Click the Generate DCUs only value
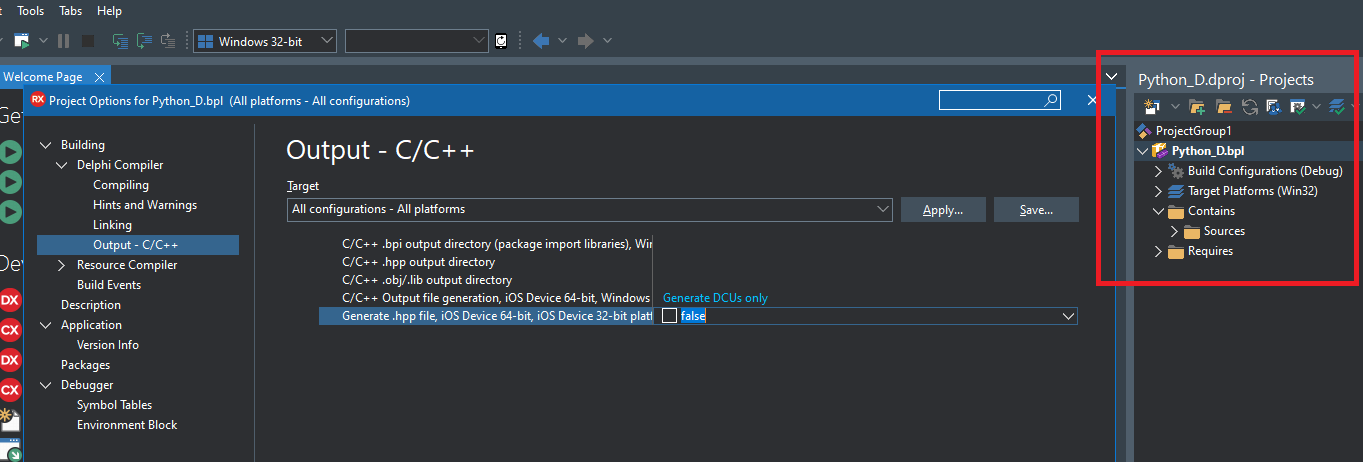Screen dimensions: 1363x462 click(716, 298)
